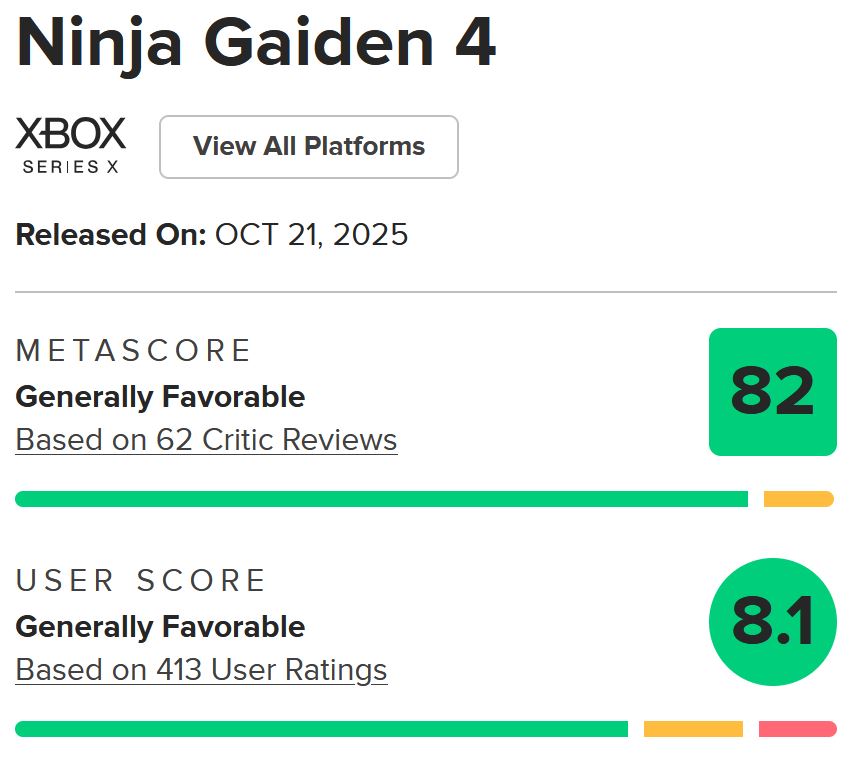Click the yellow segment of the User Score bar
The image size is (851, 762).
(x=693, y=729)
